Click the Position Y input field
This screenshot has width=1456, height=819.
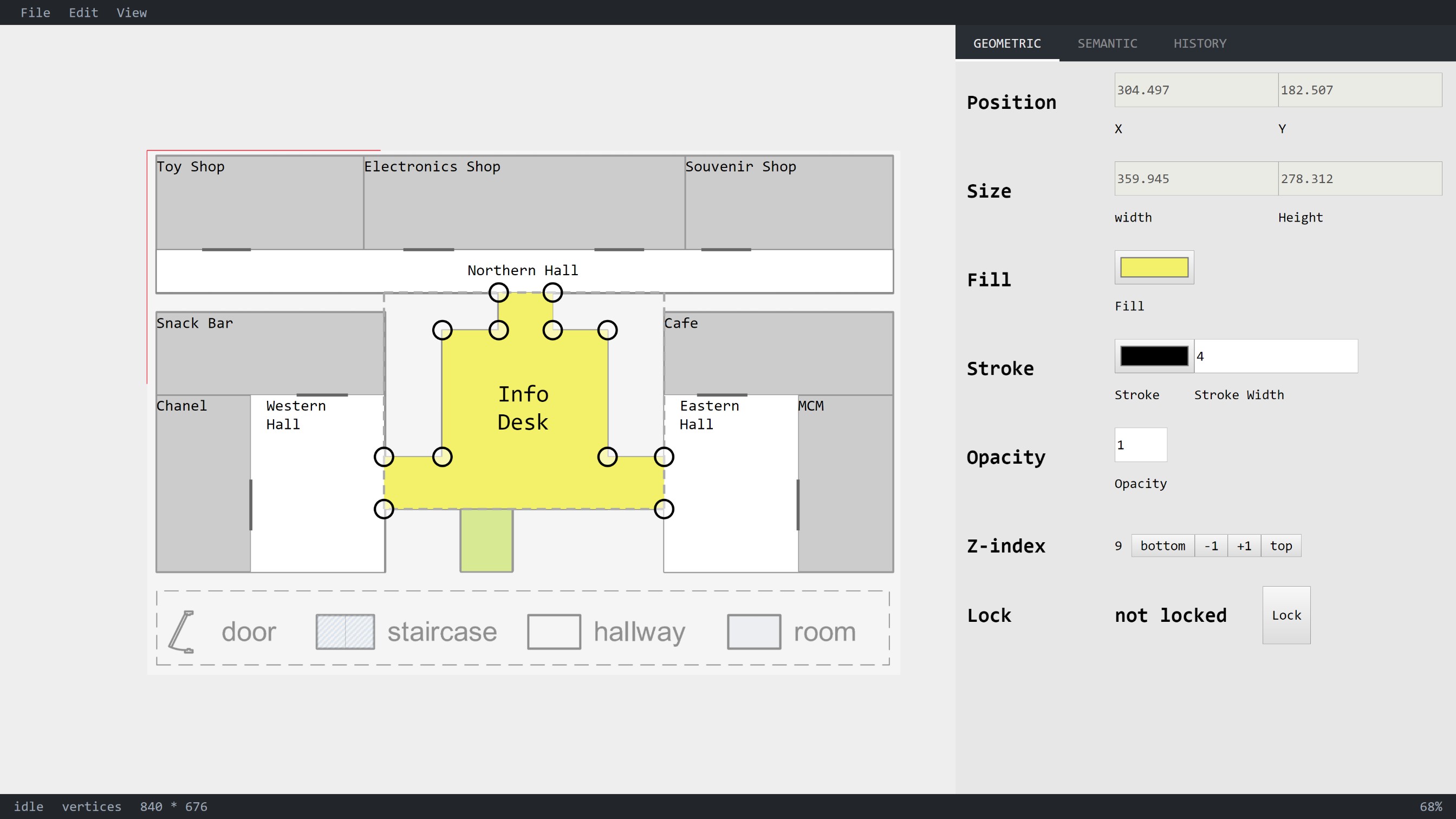coord(1360,90)
